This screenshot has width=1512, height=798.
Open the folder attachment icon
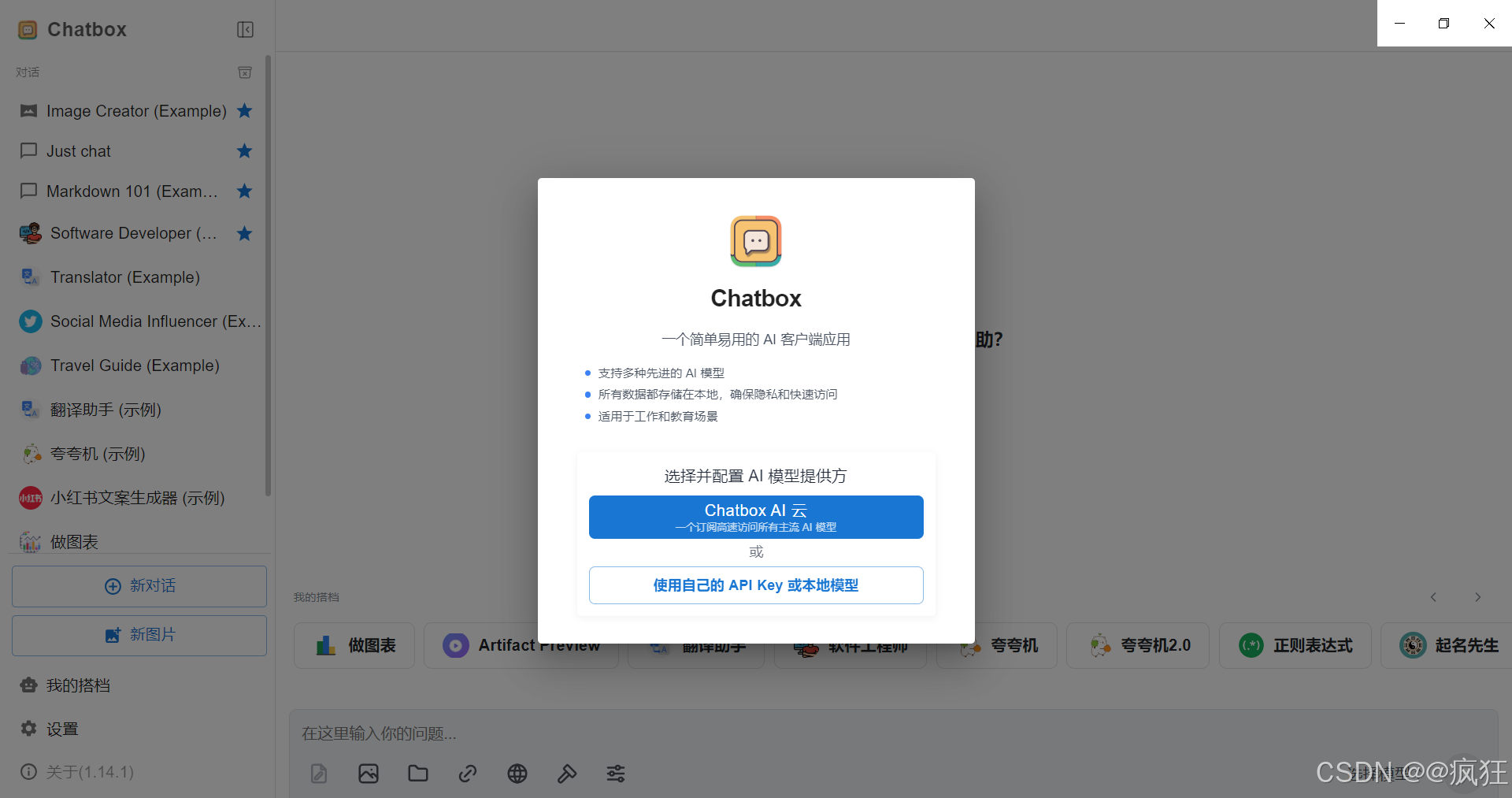click(417, 773)
